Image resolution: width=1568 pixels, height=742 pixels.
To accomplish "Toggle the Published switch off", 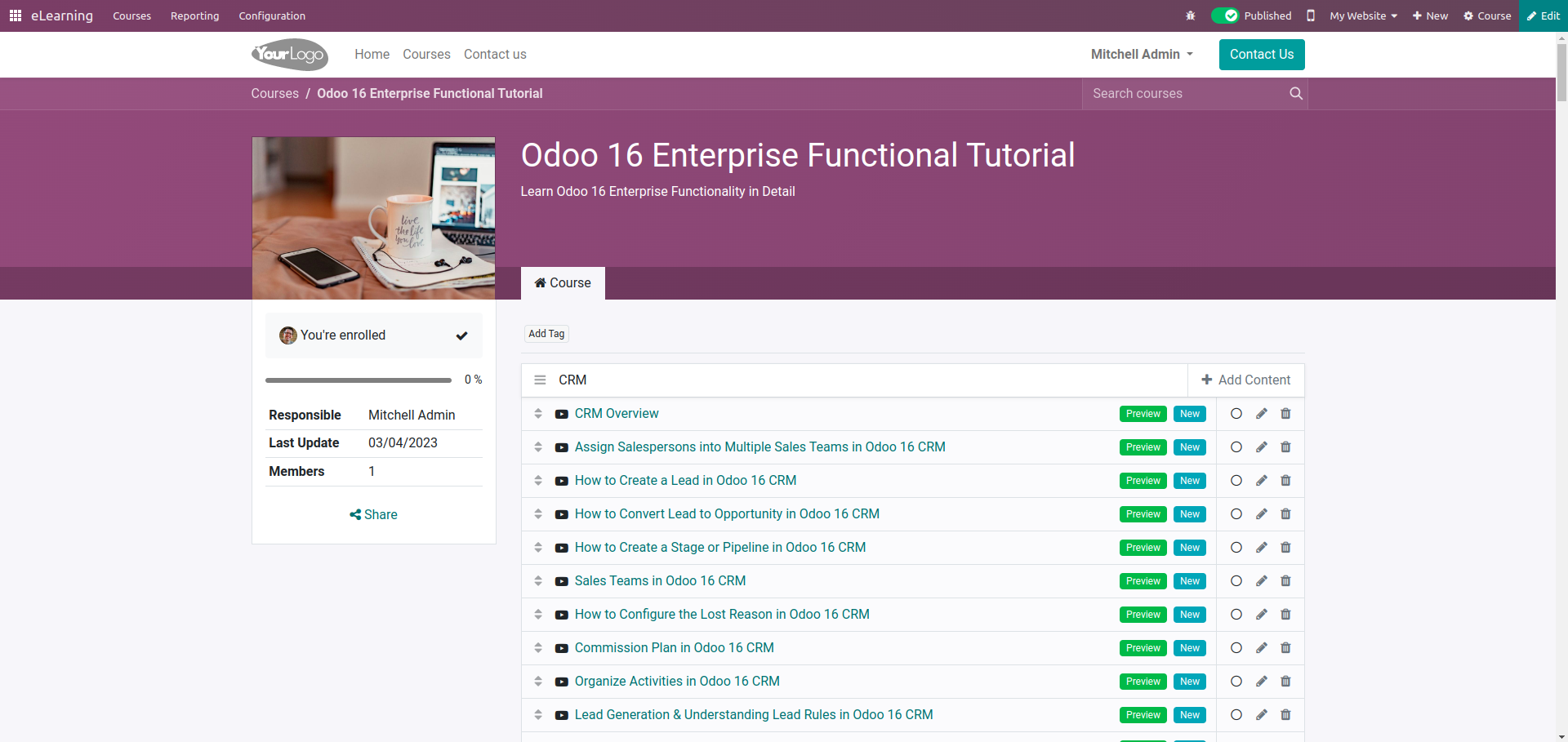I will (x=1225, y=16).
